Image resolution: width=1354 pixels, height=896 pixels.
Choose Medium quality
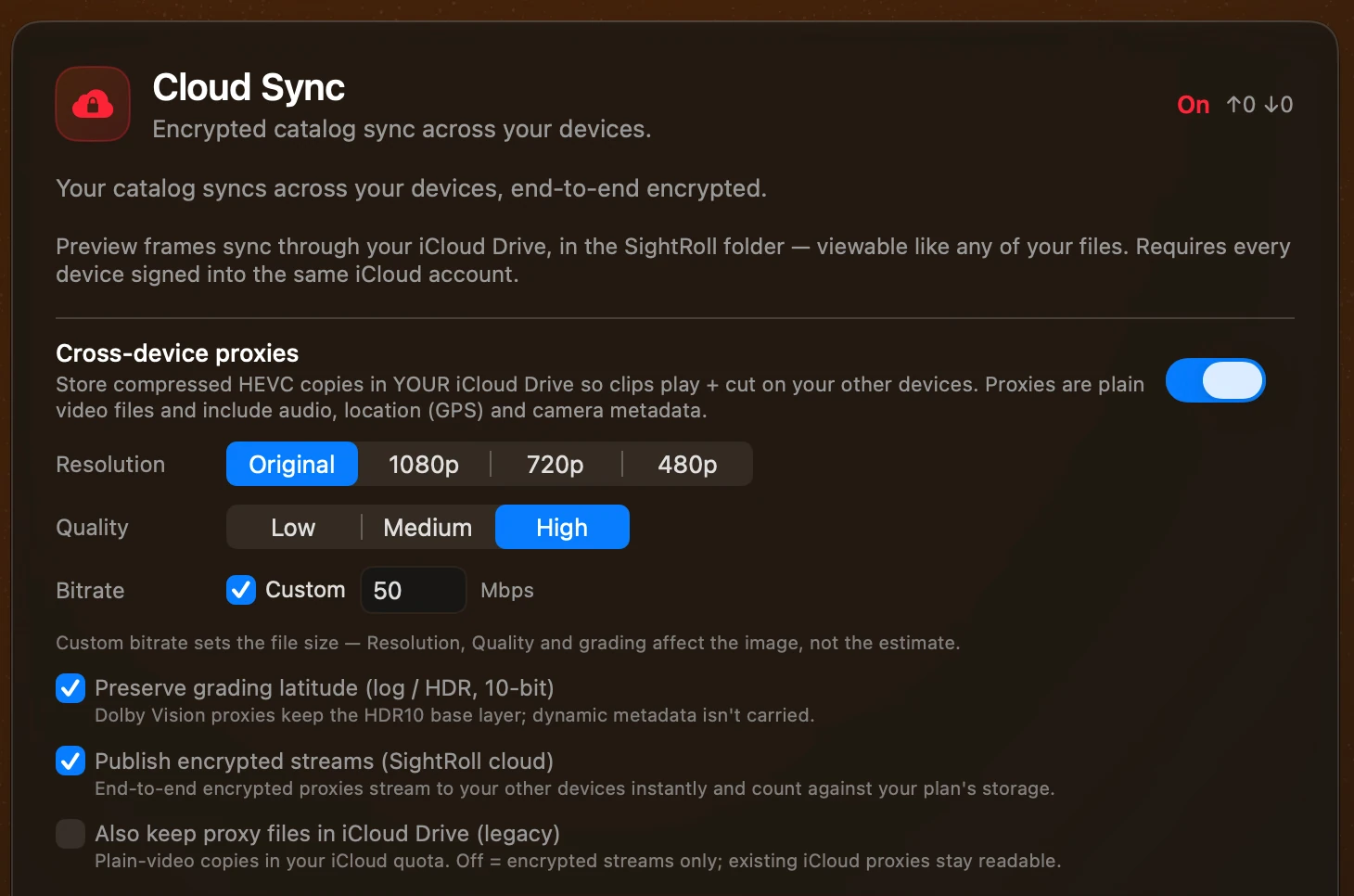click(428, 527)
